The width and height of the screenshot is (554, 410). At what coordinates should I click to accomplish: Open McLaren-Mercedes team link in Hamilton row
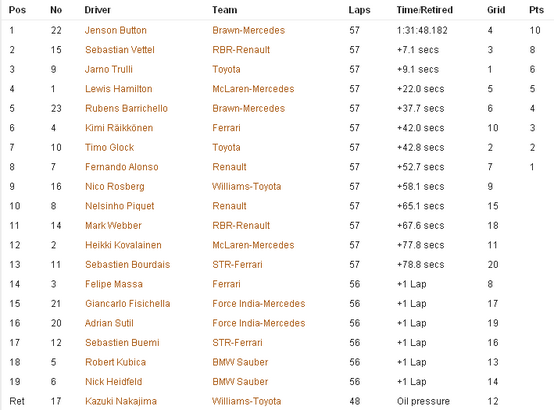pos(253,89)
